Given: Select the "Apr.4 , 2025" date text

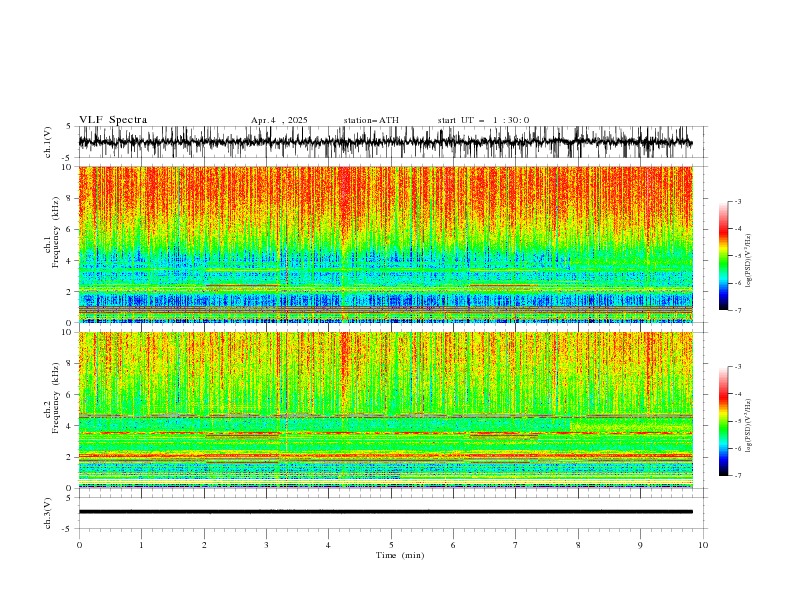Looking at the screenshot, I should [x=279, y=120].
